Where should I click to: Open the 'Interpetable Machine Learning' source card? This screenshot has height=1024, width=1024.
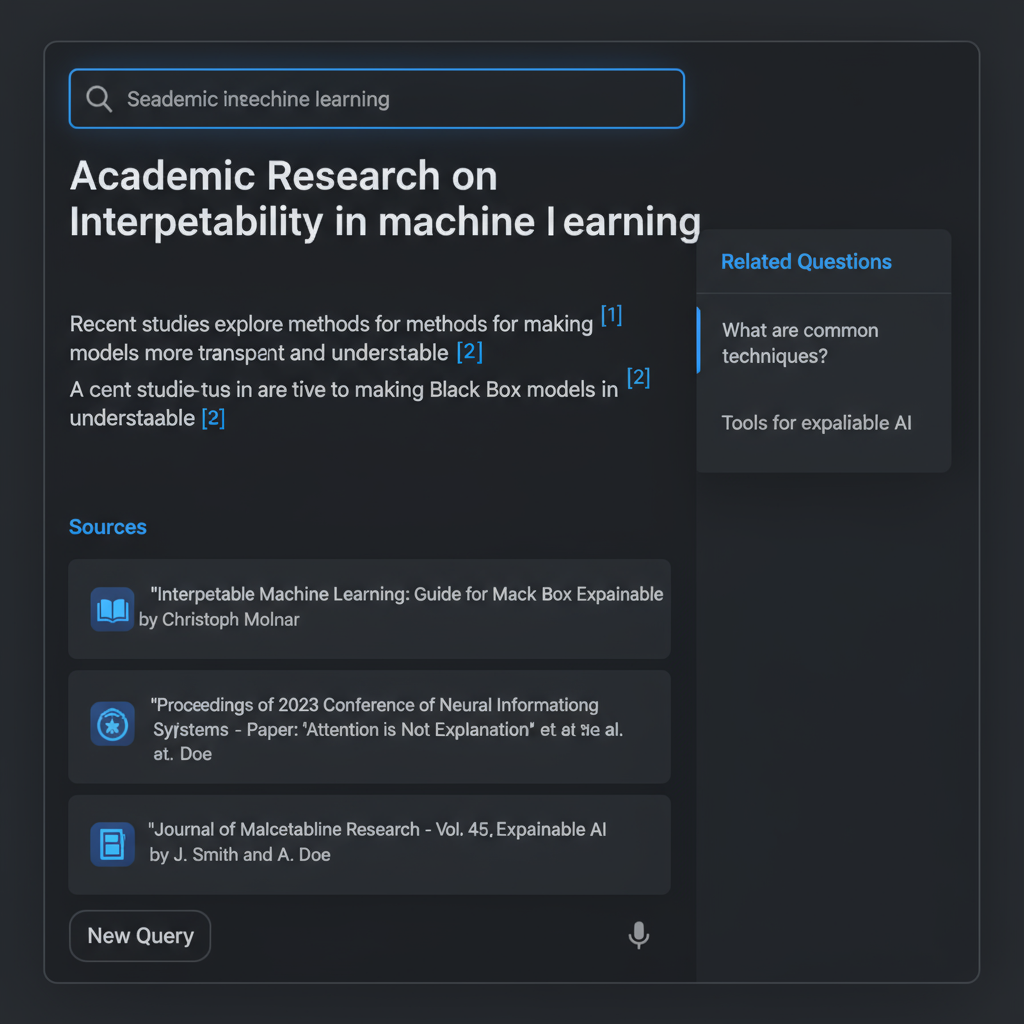pos(370,609)
